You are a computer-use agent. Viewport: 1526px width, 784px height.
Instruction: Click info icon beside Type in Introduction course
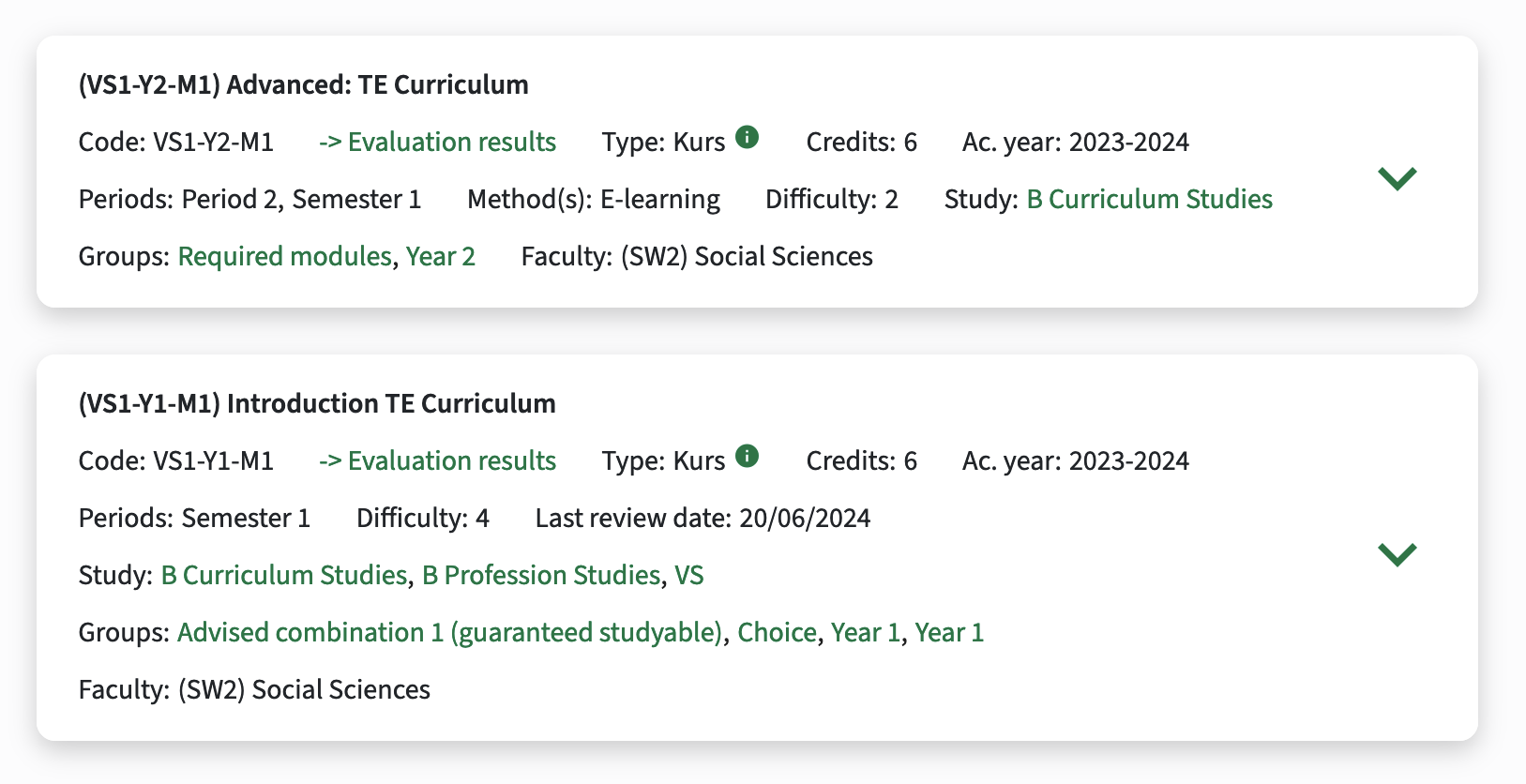[x=747, y=457]
